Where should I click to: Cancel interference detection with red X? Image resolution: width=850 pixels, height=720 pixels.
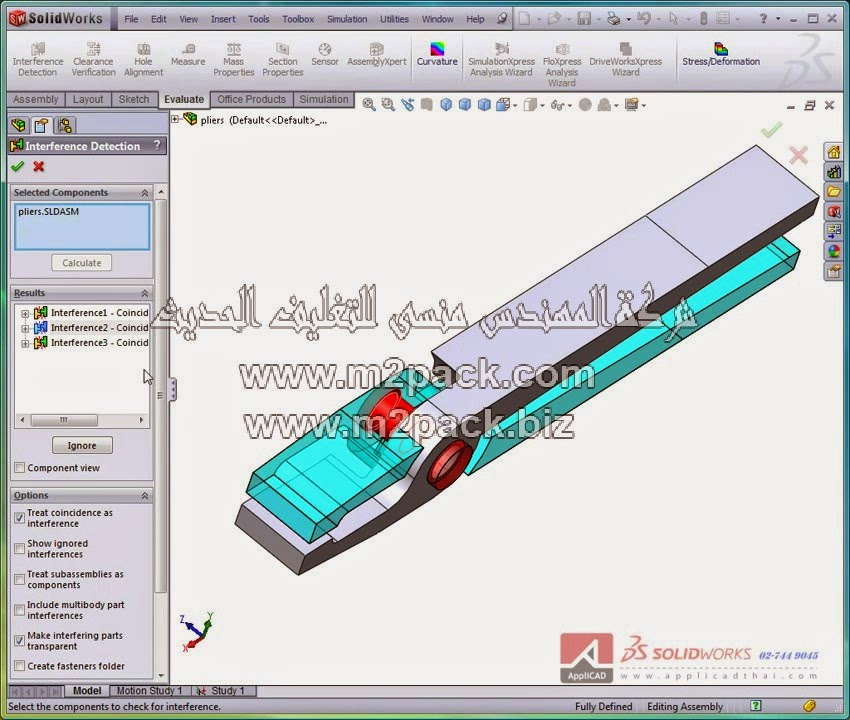tap(38, 166)
